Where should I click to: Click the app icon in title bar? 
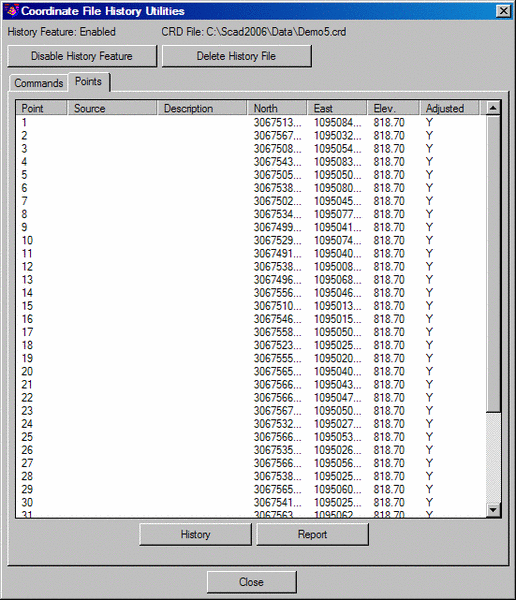(x=12, y=10)
